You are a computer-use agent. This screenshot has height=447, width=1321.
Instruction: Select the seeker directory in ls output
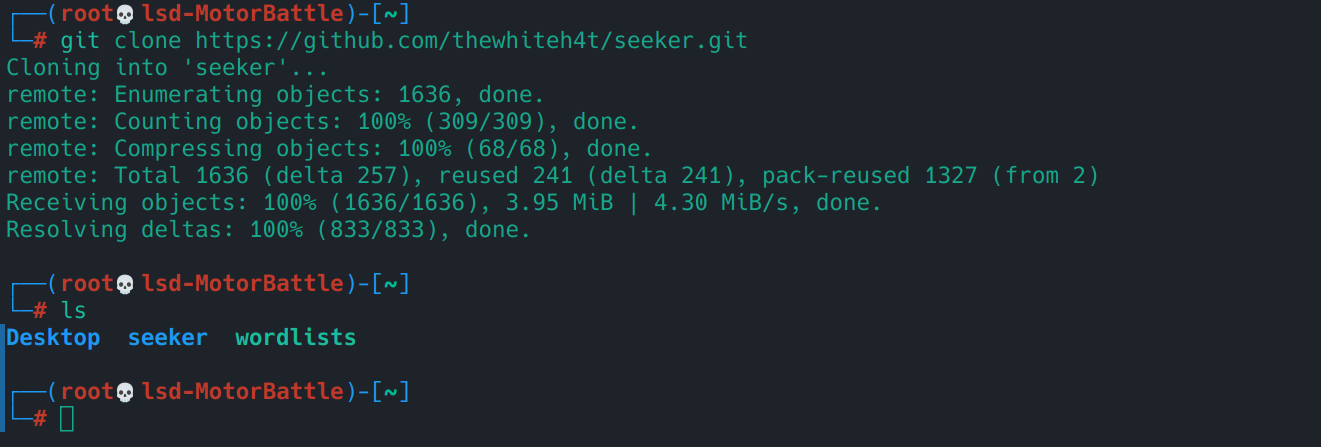[x=167, y=338]
